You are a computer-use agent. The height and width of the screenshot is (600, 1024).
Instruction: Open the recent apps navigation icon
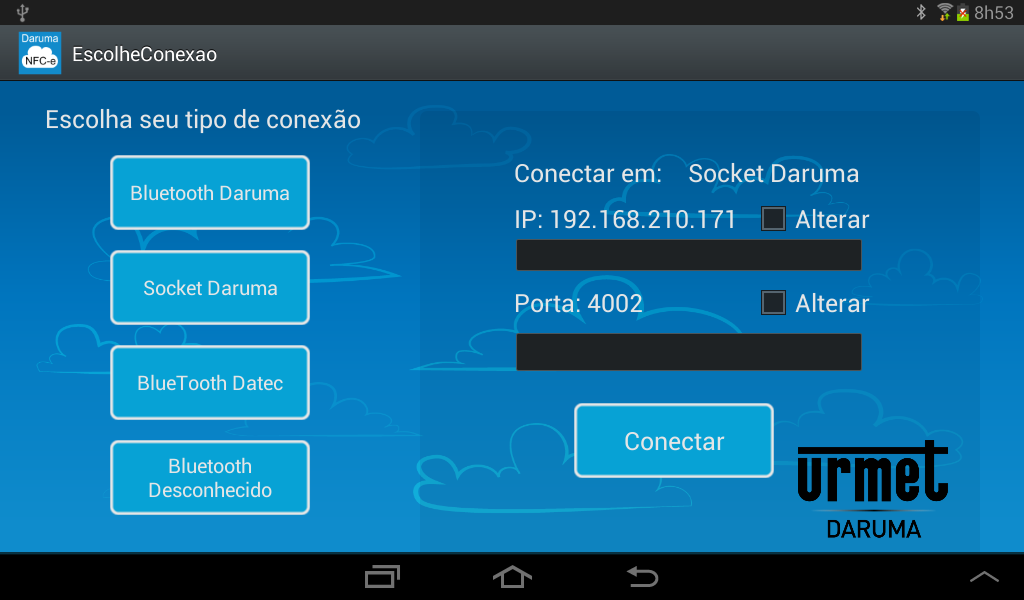pyautogui.click(x=382, y=576)
